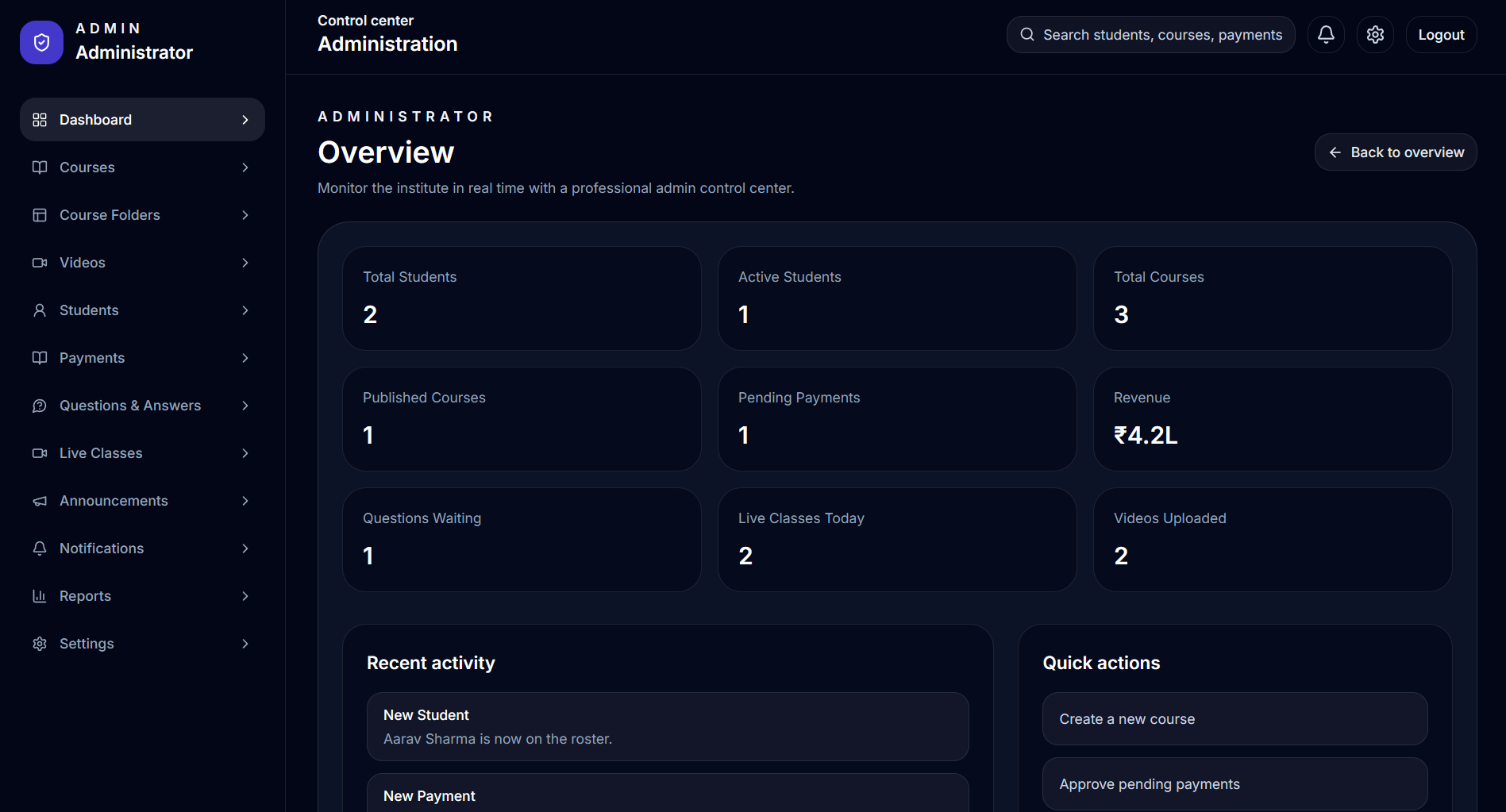Screen dimensions: 1506x812
Task: Click Create a new course action
Action: [1234, 719]
